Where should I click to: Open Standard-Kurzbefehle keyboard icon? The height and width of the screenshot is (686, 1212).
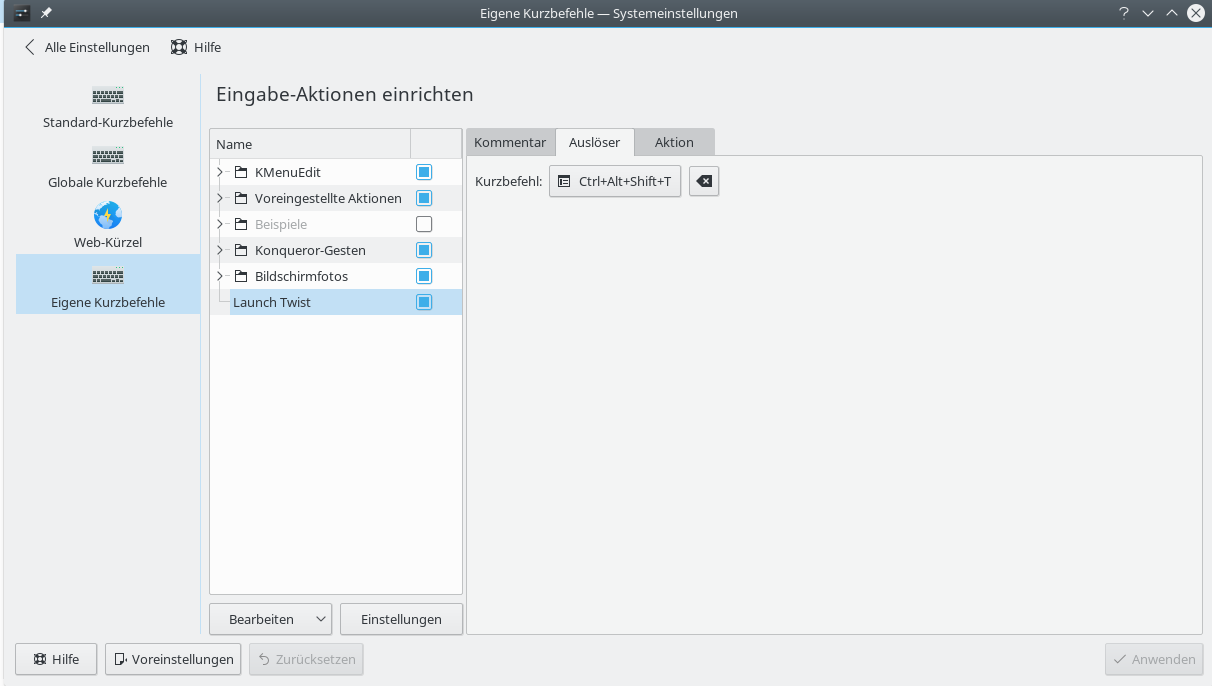[x=108, y=97]
